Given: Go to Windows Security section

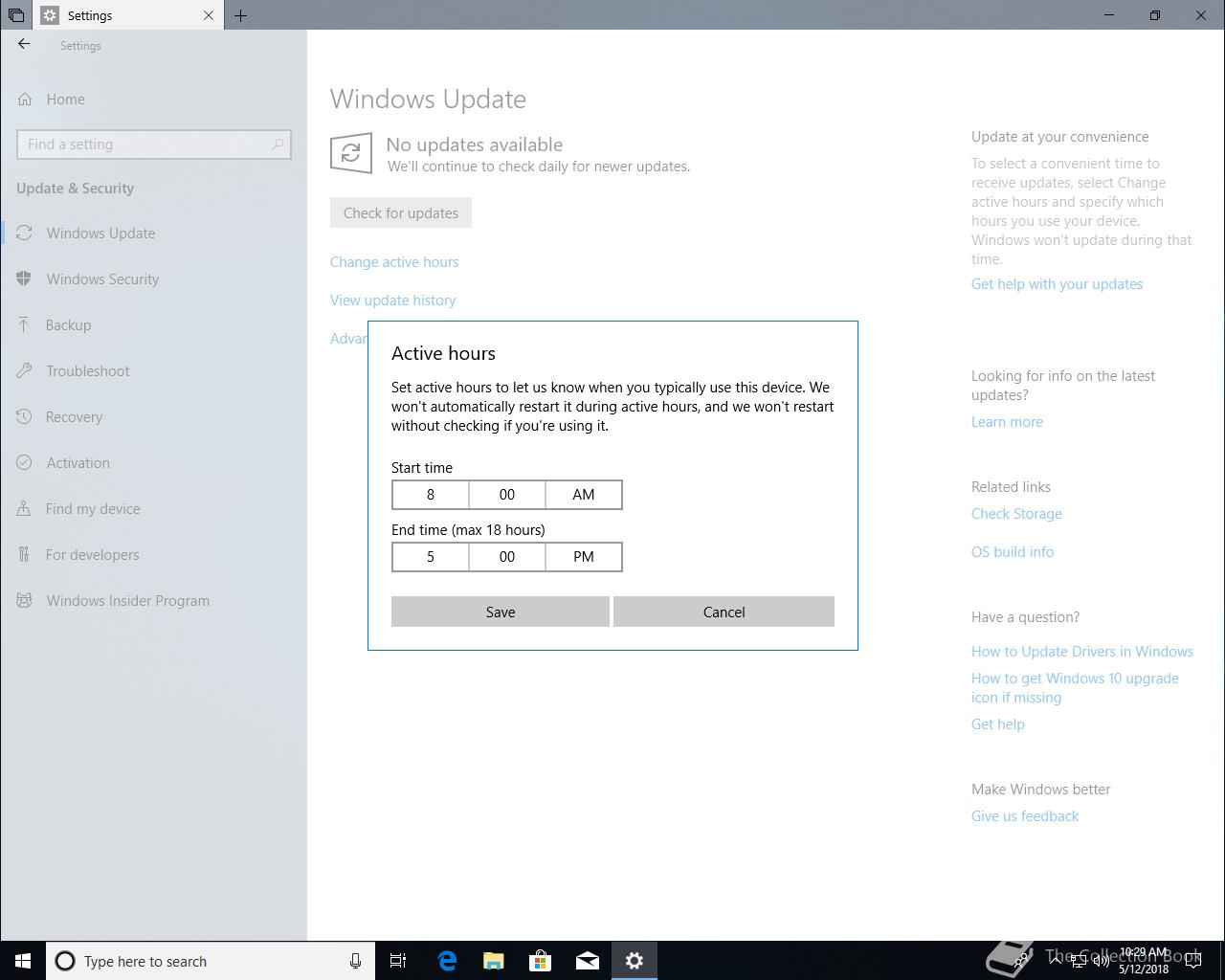Looking at the screenshot, I should [x=153, y=279].
